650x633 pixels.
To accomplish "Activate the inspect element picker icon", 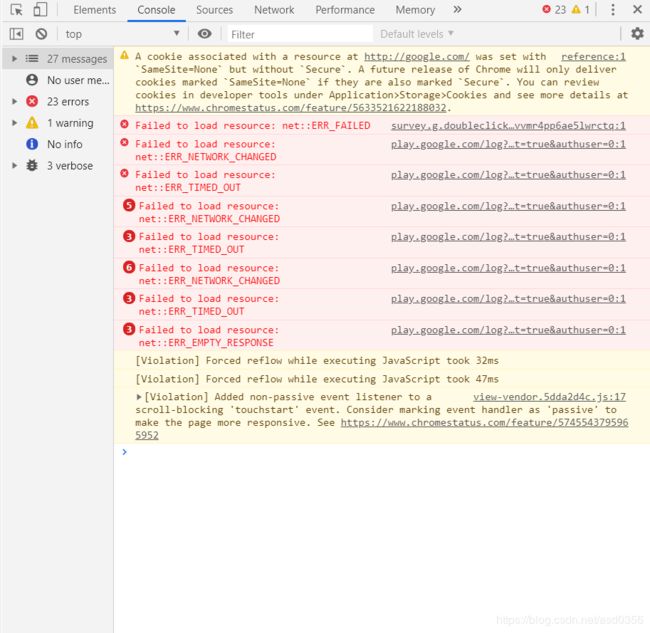I will 17,10.
